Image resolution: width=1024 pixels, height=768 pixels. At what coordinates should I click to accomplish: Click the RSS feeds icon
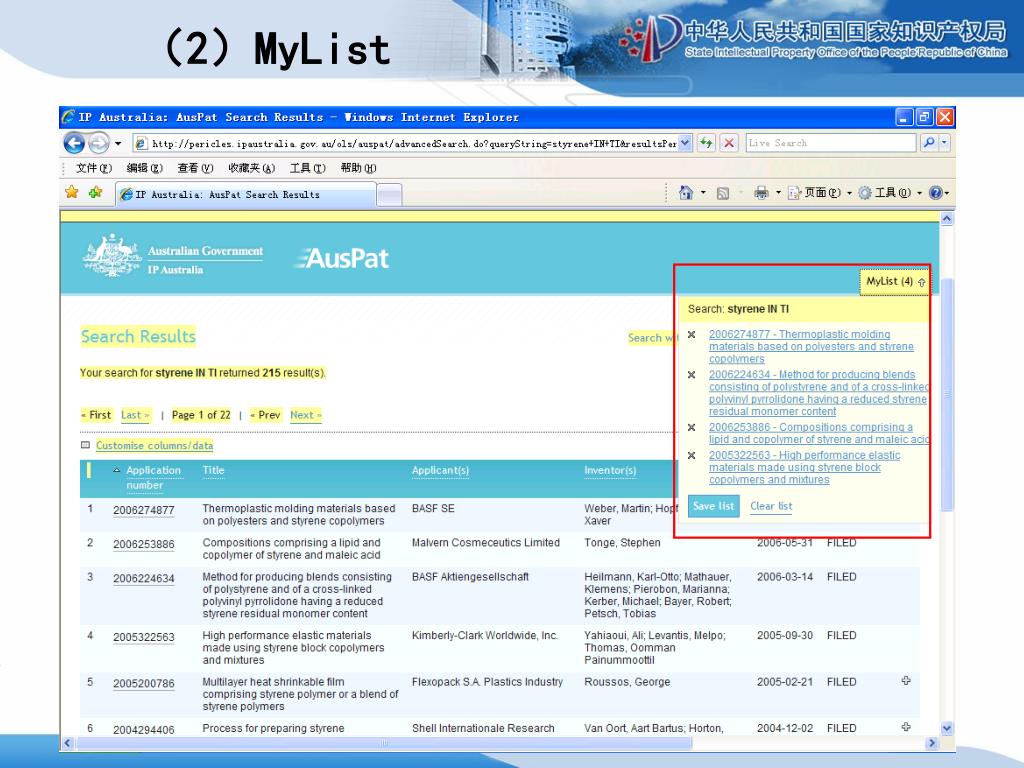click(x=722, y=193)
